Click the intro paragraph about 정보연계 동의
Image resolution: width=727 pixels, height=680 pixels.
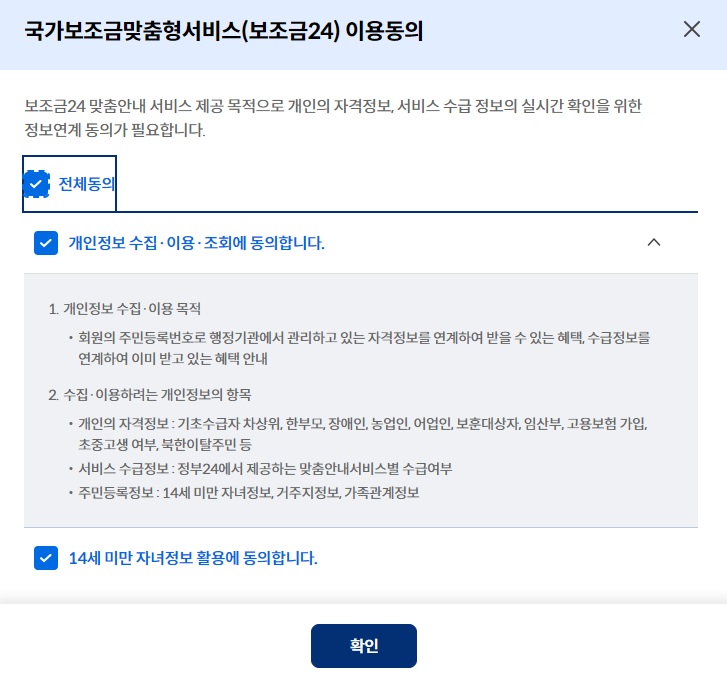click(x=333, y=118)
